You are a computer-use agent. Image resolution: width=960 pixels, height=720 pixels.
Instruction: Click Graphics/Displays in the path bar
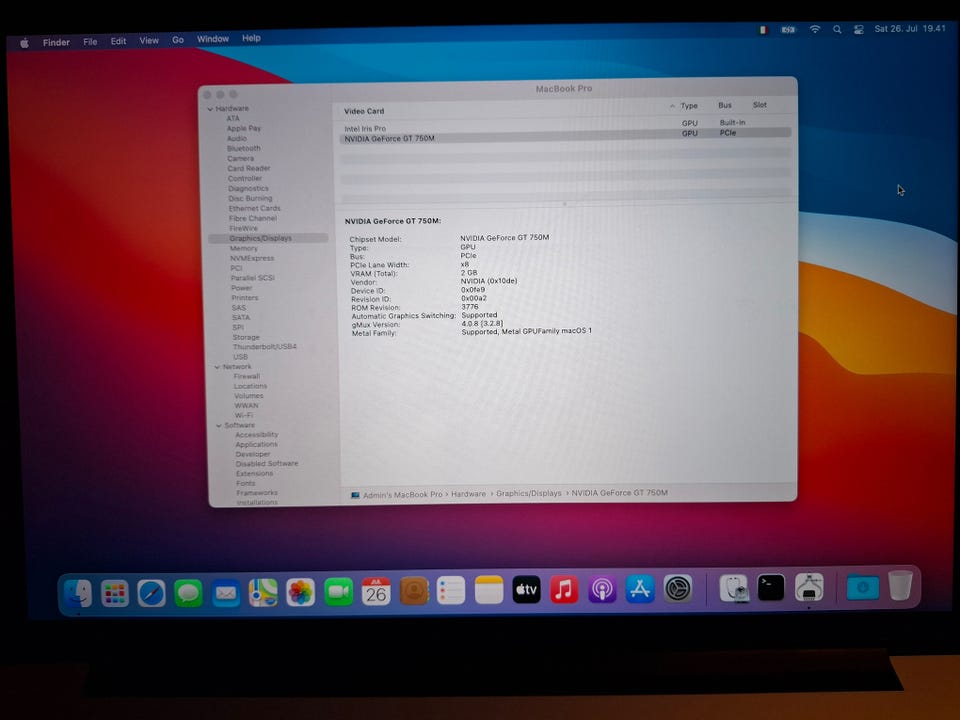[x=528, y=493]
